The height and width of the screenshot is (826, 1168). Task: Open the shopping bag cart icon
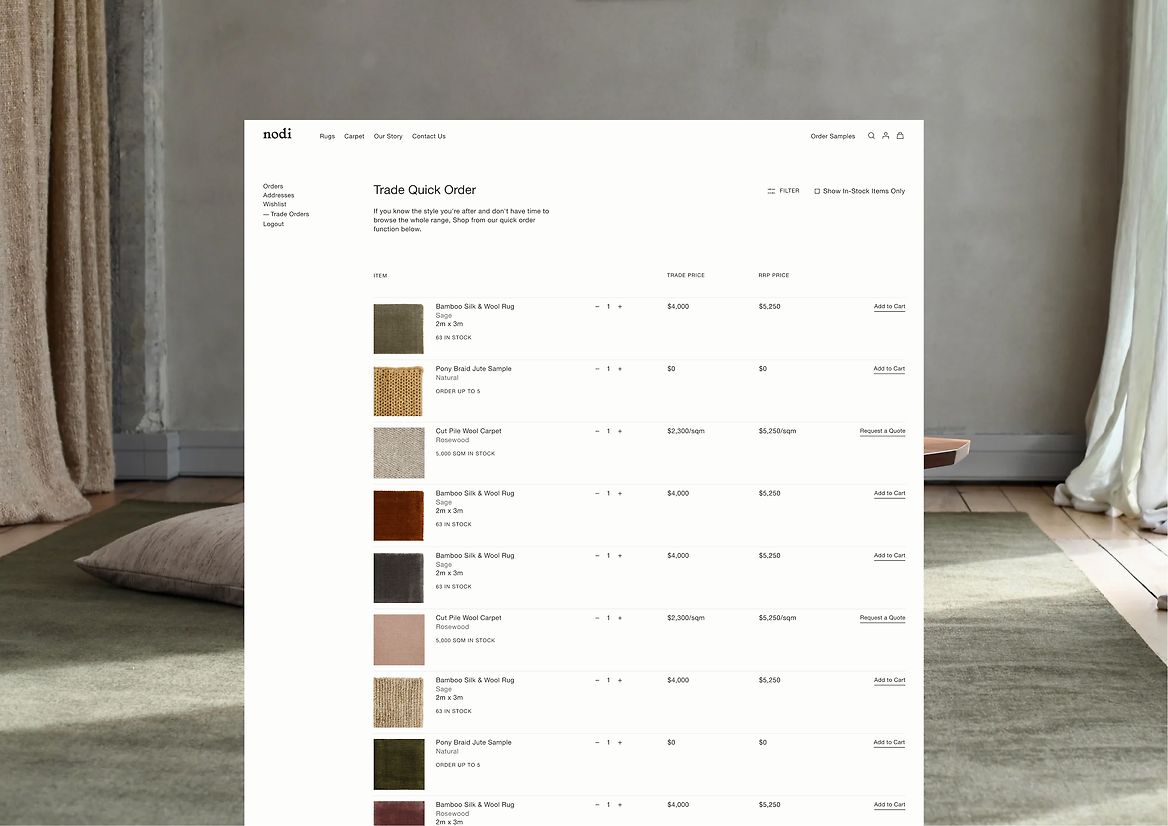(900, 136)
